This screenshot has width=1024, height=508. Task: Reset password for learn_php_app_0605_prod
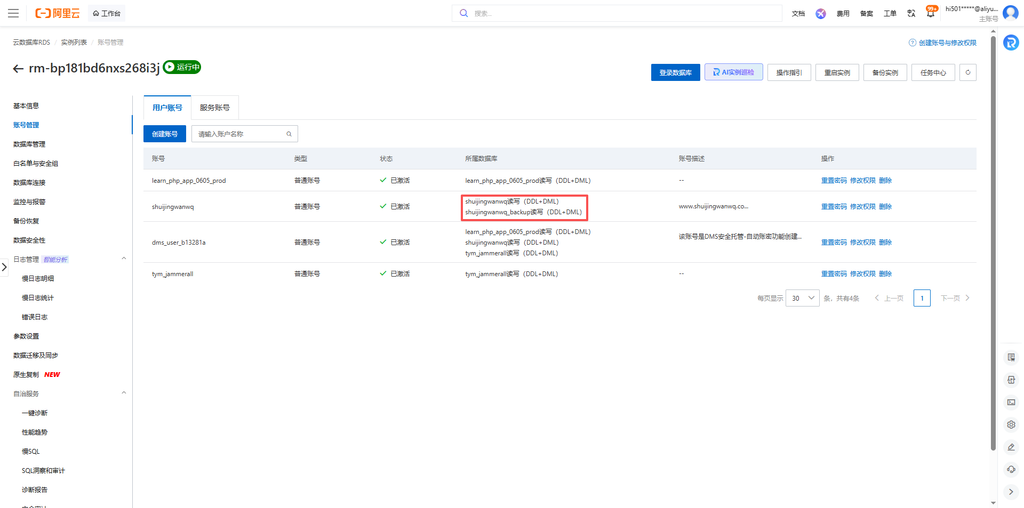coord(834,181)
